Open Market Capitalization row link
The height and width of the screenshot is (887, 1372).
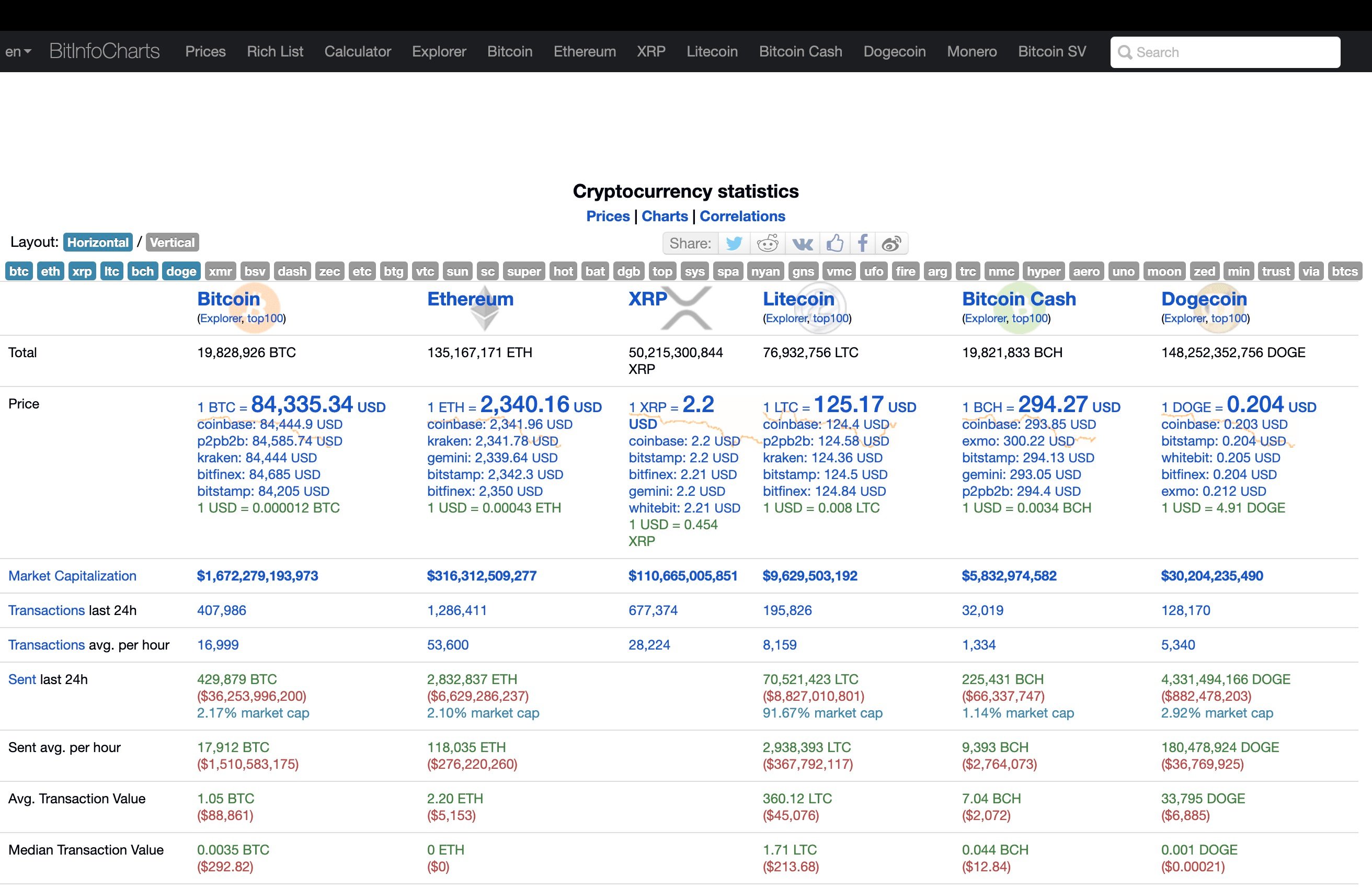click(73, 576)
